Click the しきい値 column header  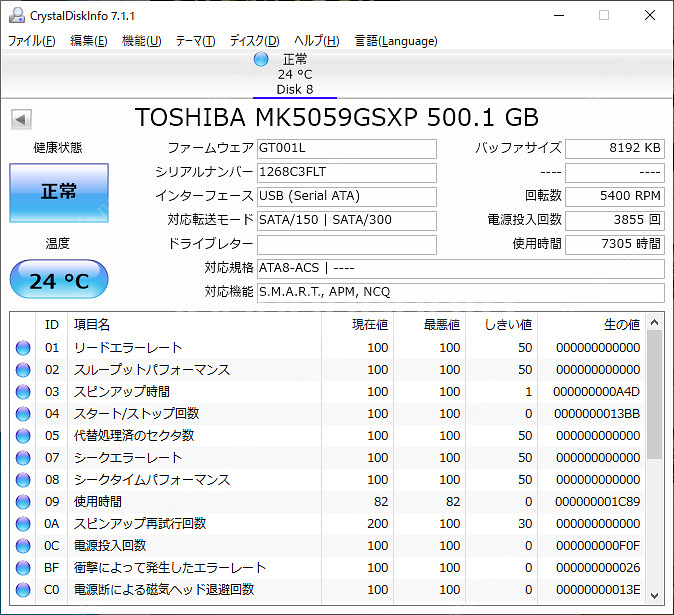point(509,324)
